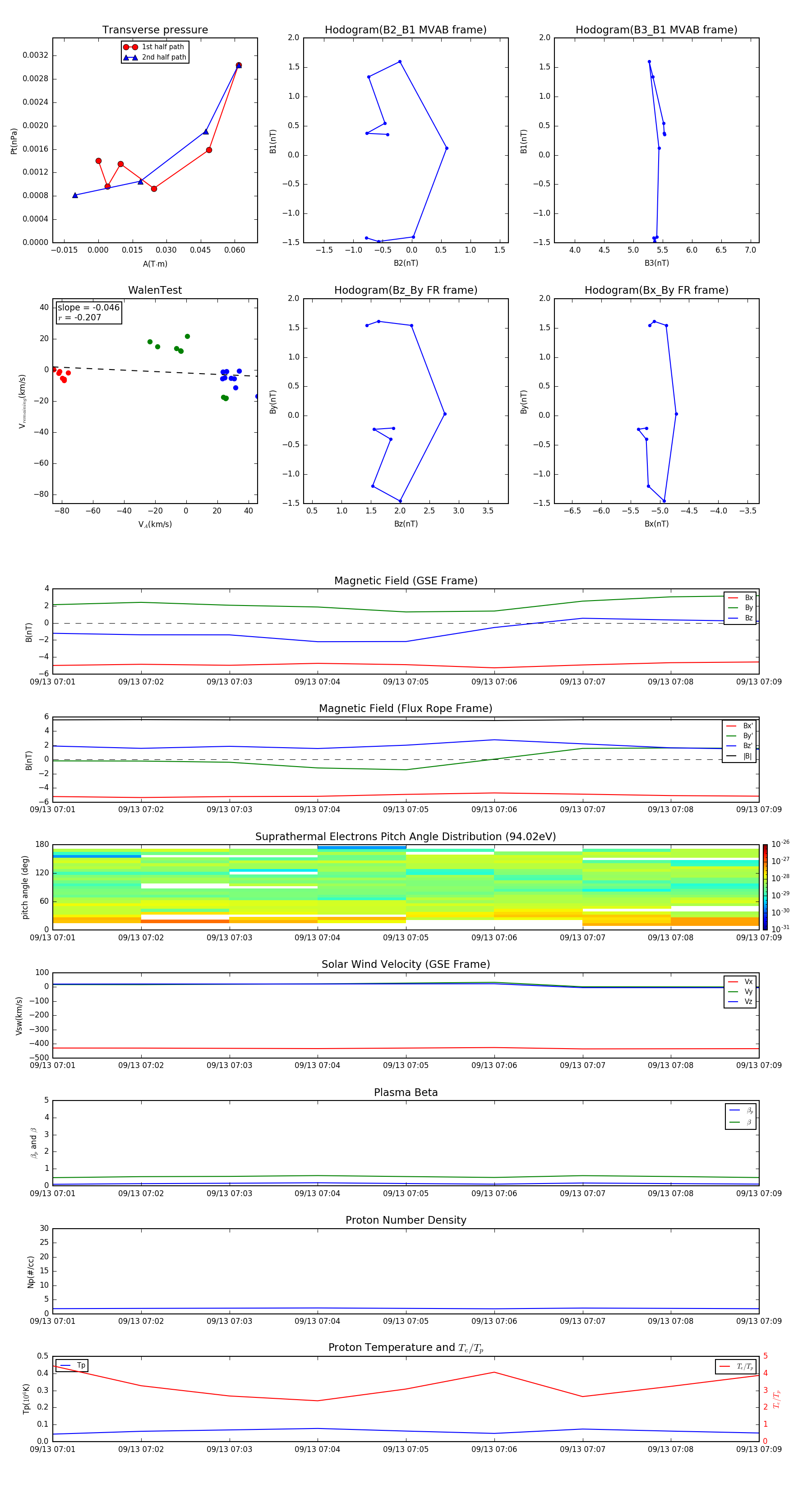
Task: Click the '10^-26' colorbar tick label
Action: coord(780,844)
